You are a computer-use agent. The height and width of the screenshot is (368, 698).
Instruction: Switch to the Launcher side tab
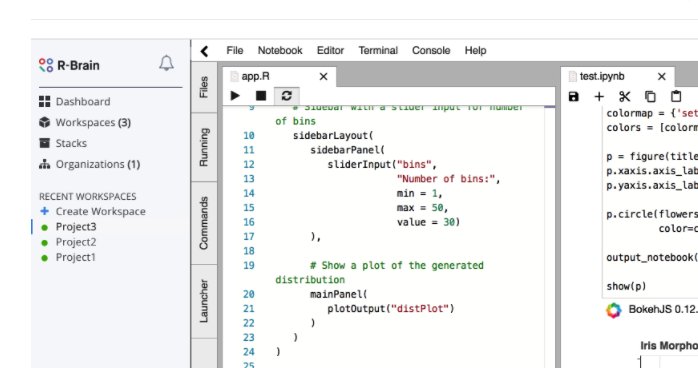pos(204,301)
